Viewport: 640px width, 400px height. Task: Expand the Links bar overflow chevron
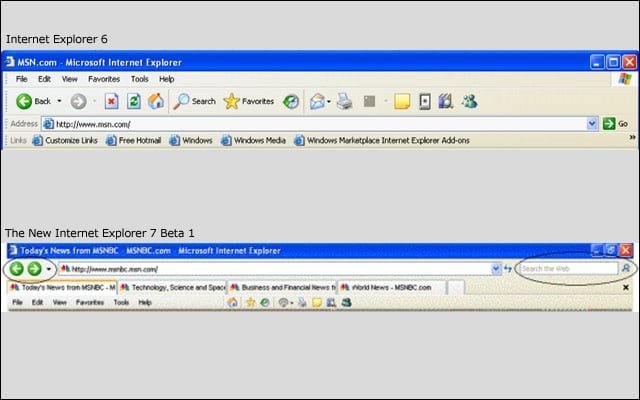632,138
